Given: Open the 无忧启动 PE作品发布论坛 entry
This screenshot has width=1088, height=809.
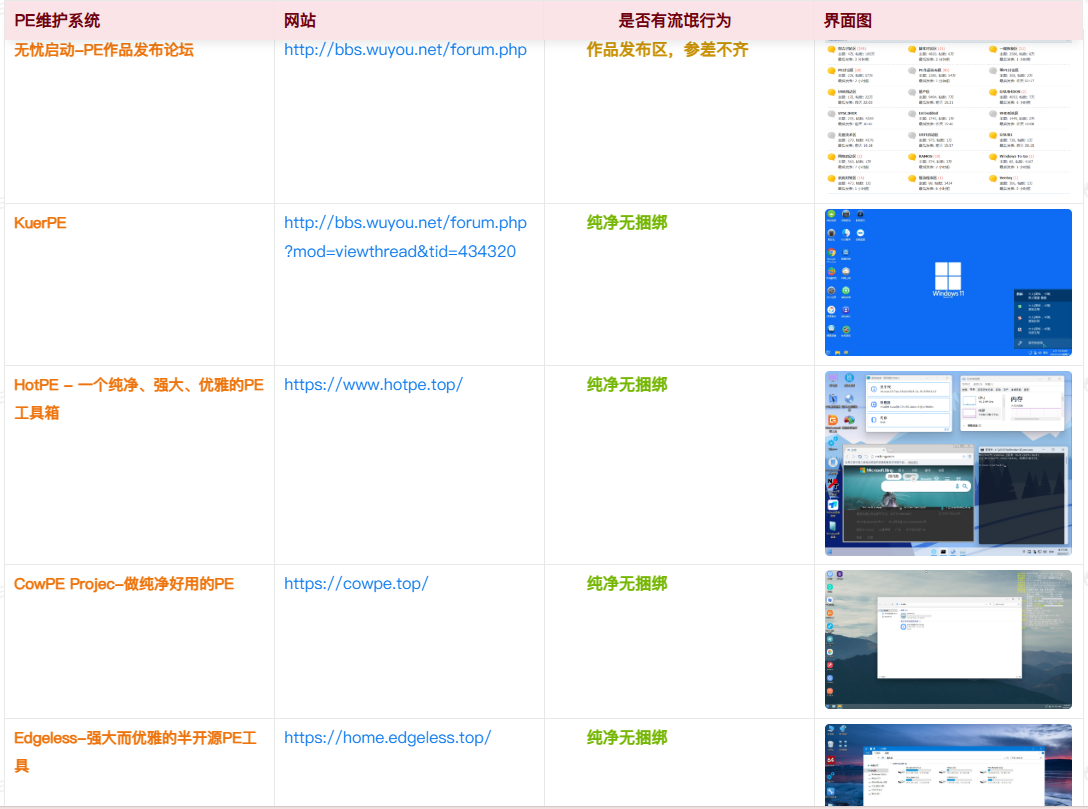Looking at the screenshot, I should (104, 50).
